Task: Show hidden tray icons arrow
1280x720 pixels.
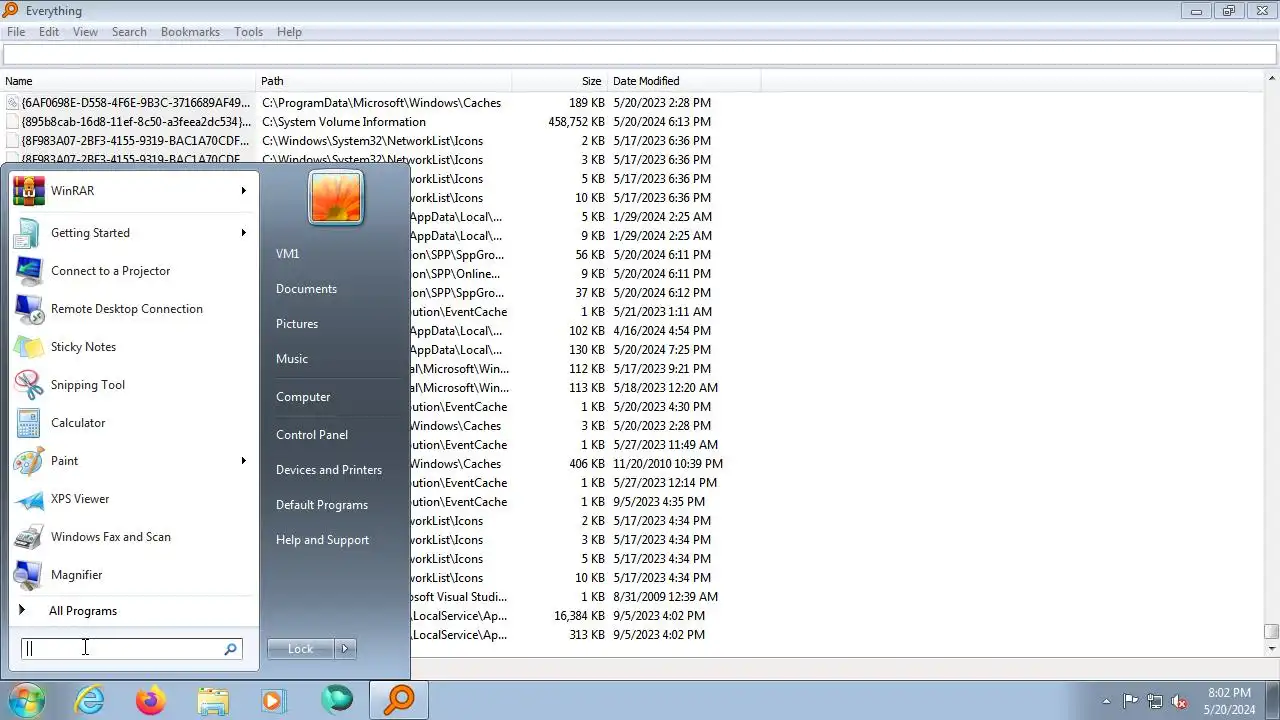Action: 1106,701
